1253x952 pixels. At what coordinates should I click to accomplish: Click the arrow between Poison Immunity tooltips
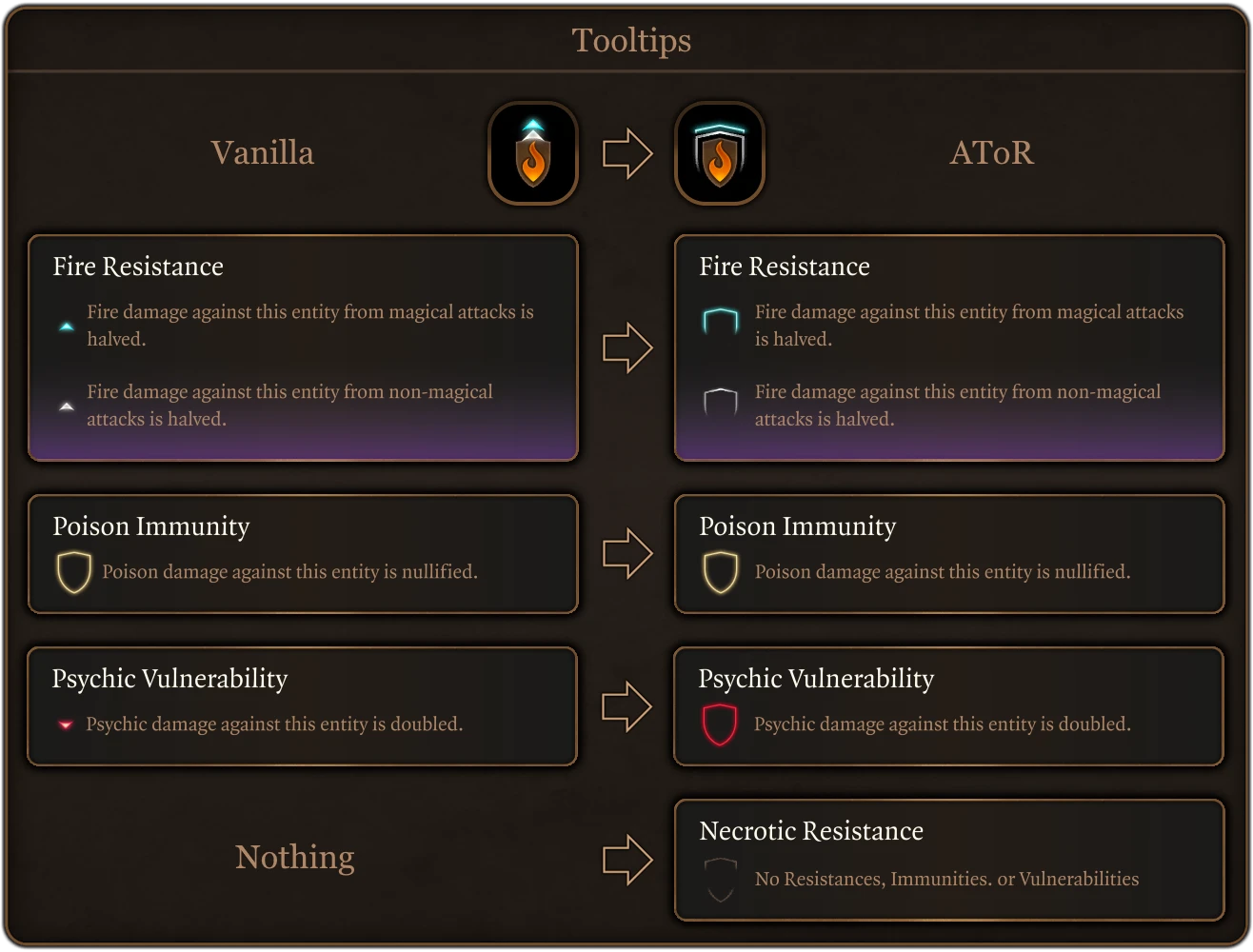click(627, 553)
